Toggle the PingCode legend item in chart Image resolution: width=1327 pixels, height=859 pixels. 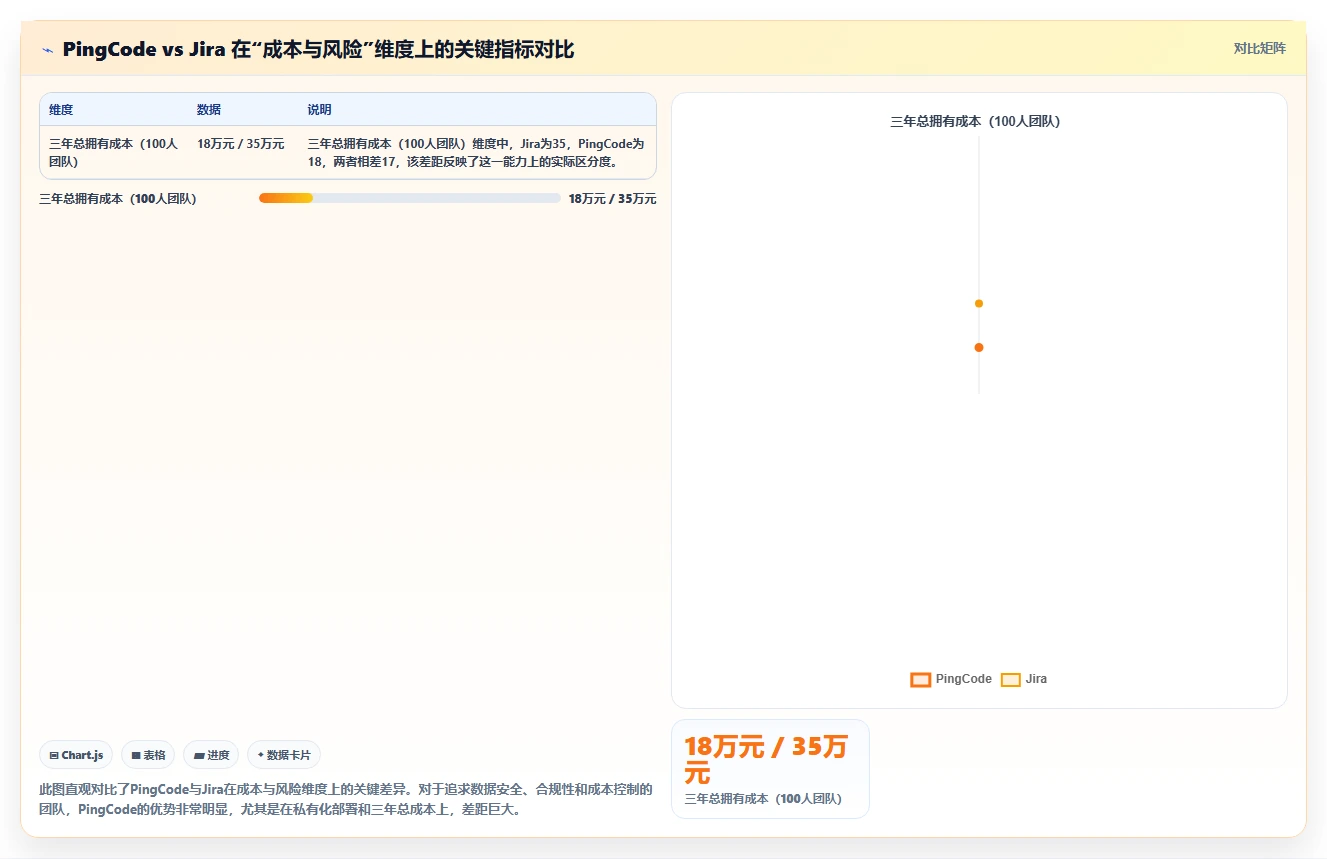(951, 679)
